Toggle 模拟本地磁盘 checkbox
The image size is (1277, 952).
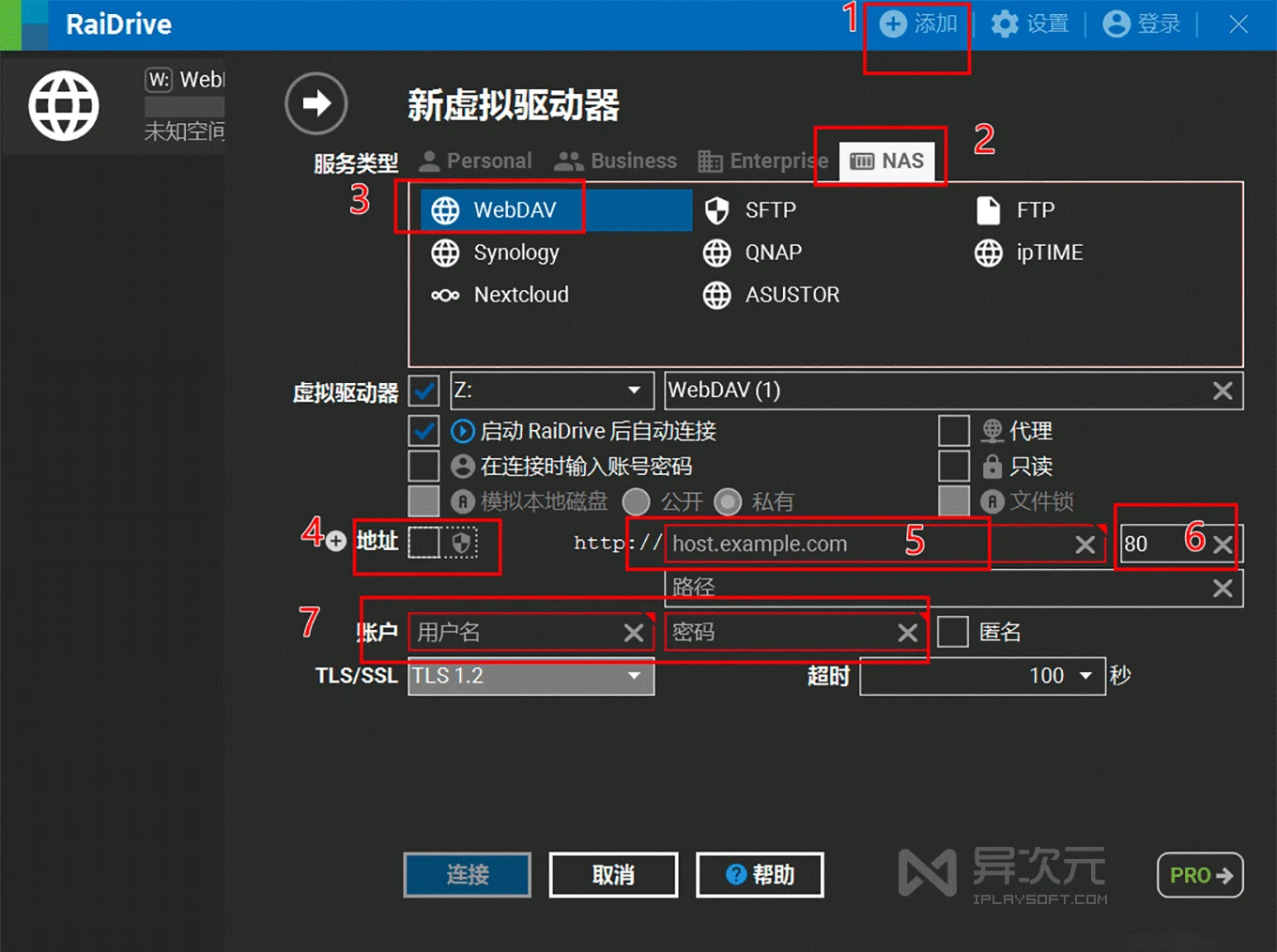(x=424, y=501)
